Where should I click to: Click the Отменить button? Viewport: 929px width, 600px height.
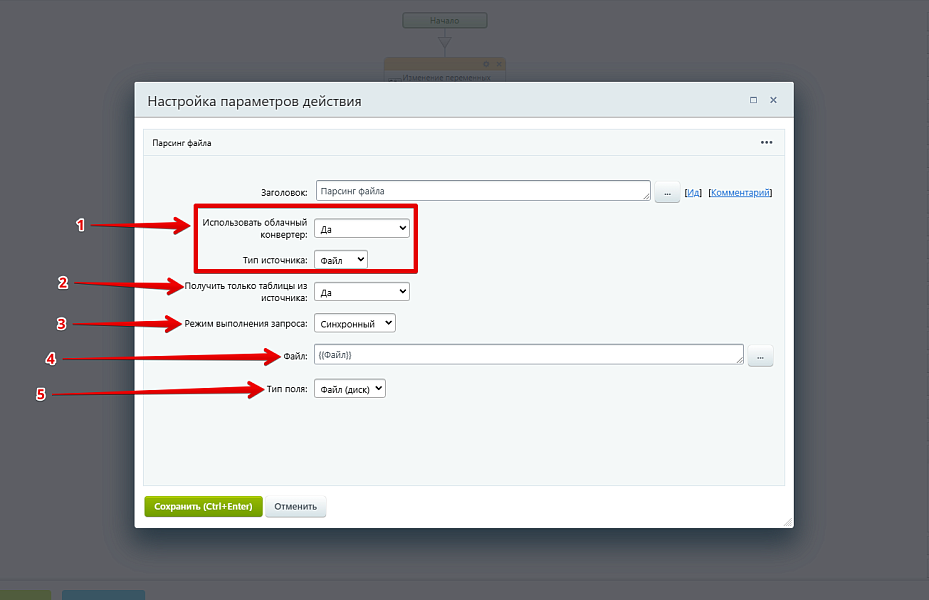click(296, 506)
